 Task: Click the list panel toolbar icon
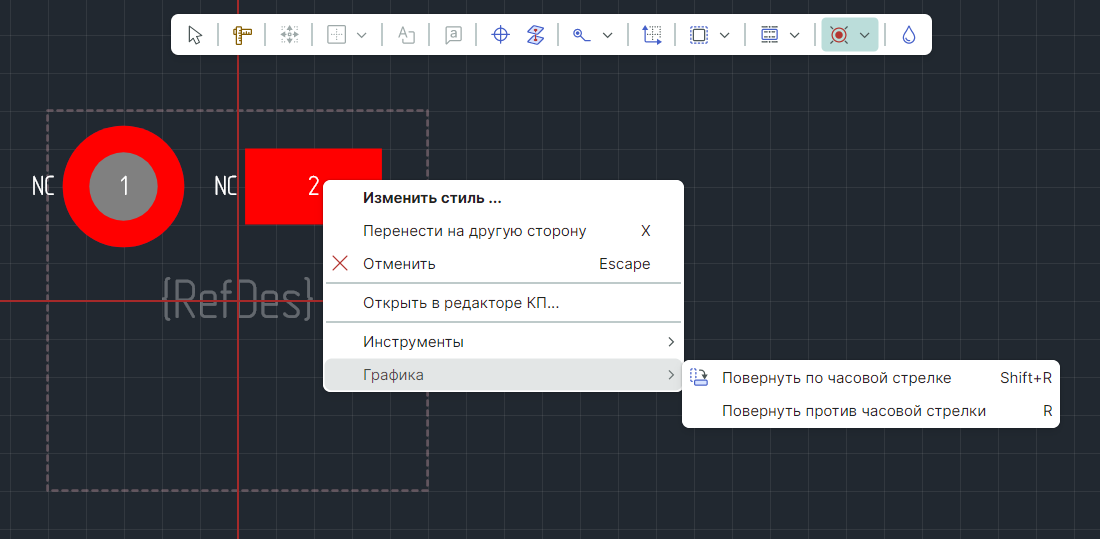coord(770,34)
